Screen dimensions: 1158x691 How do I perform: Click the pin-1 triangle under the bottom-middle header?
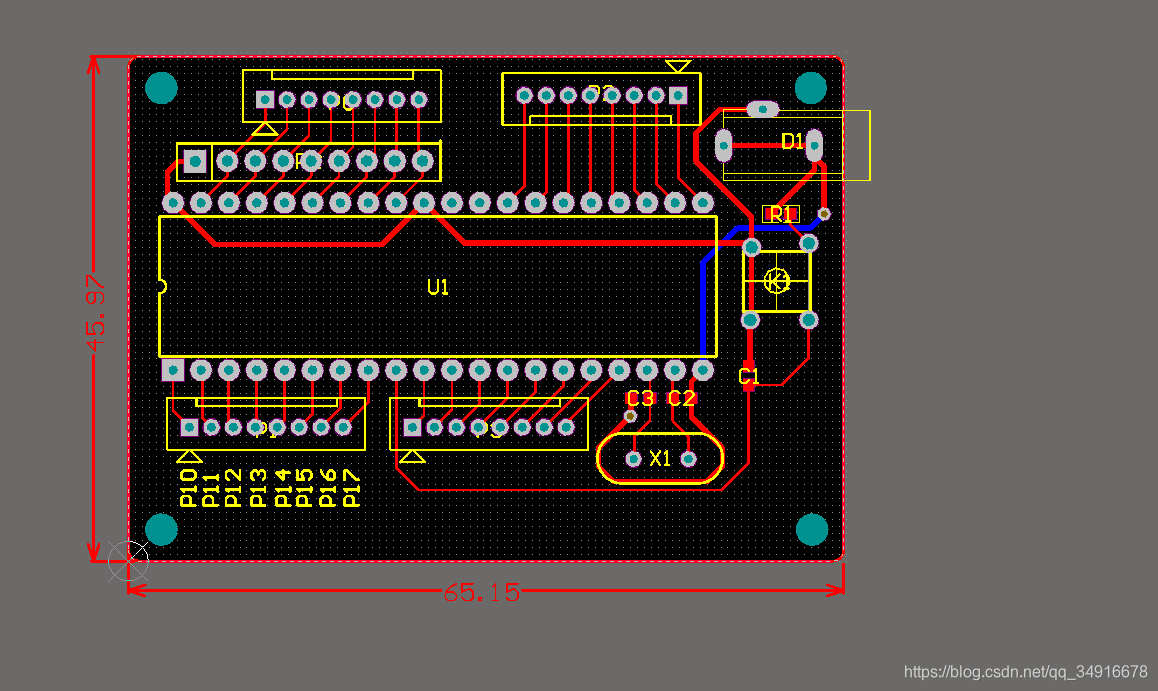pyautogui.click(x=412, y=456)
